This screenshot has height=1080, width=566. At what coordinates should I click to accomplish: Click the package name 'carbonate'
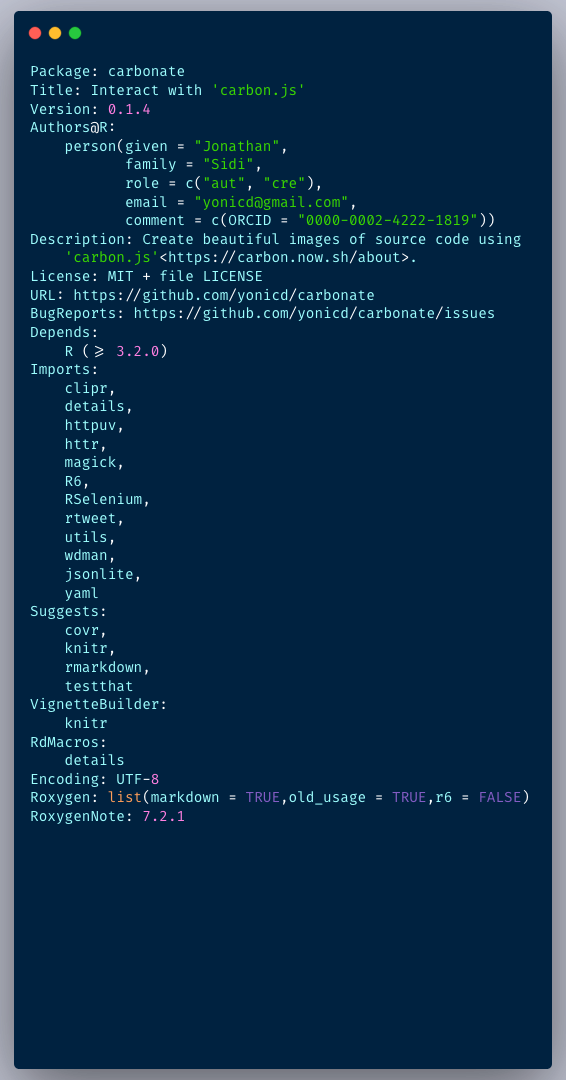pyautogui.click(x=146, y=72)
